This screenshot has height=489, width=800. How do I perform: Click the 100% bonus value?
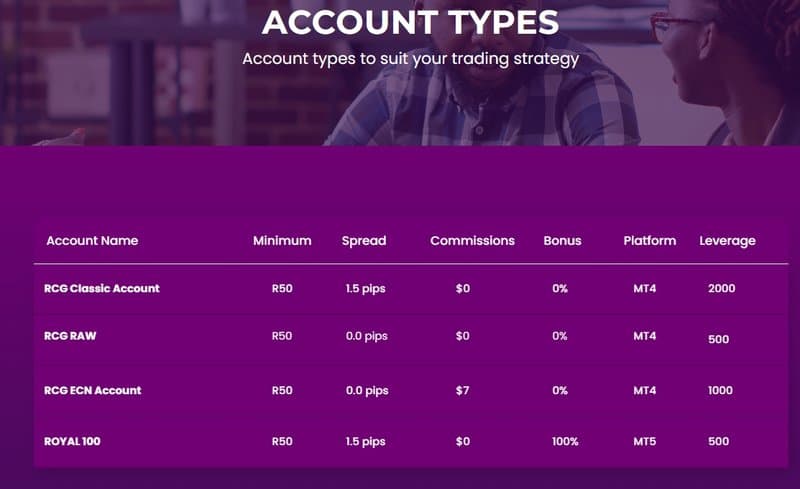click(x=565, y=442)
